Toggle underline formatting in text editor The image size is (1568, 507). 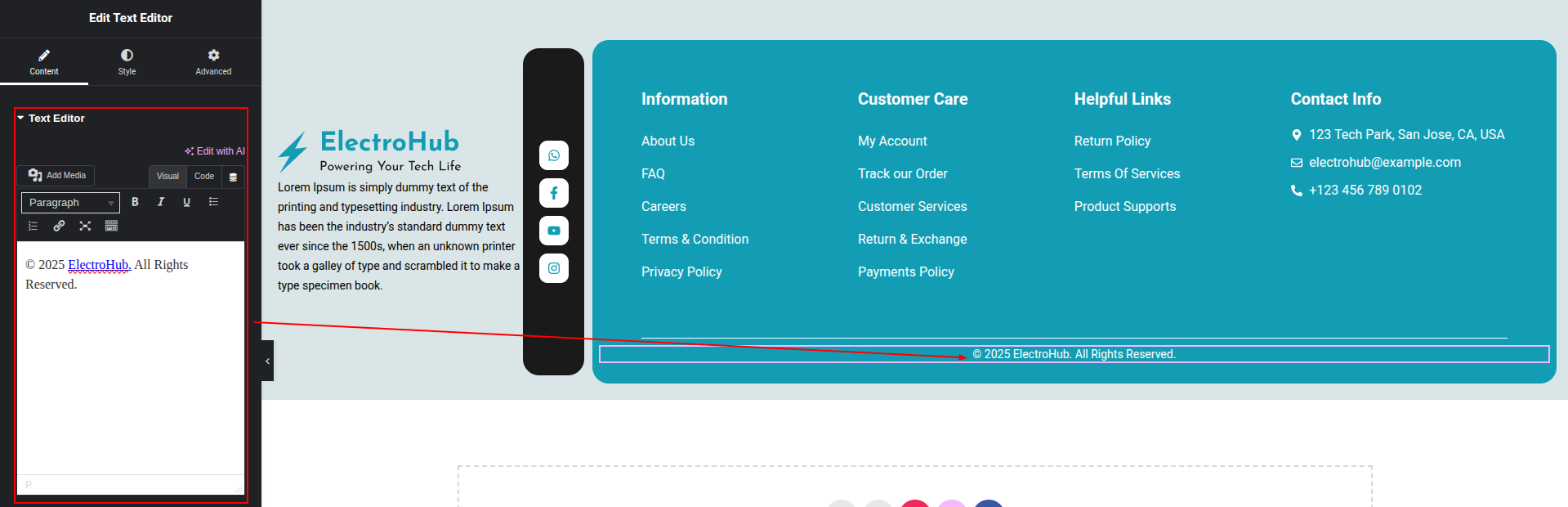186,202
